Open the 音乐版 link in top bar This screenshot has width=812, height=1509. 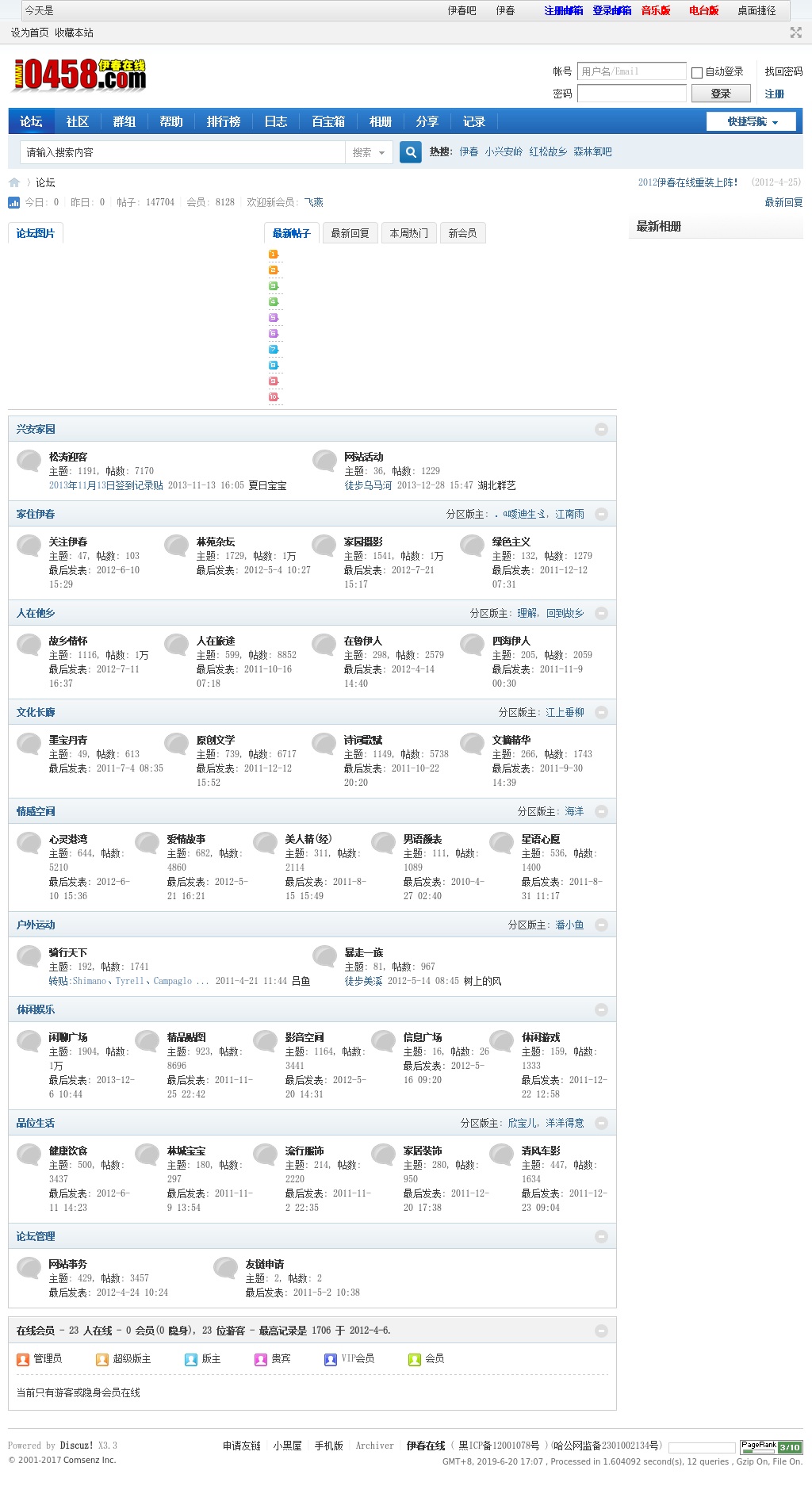pos(656,10)
